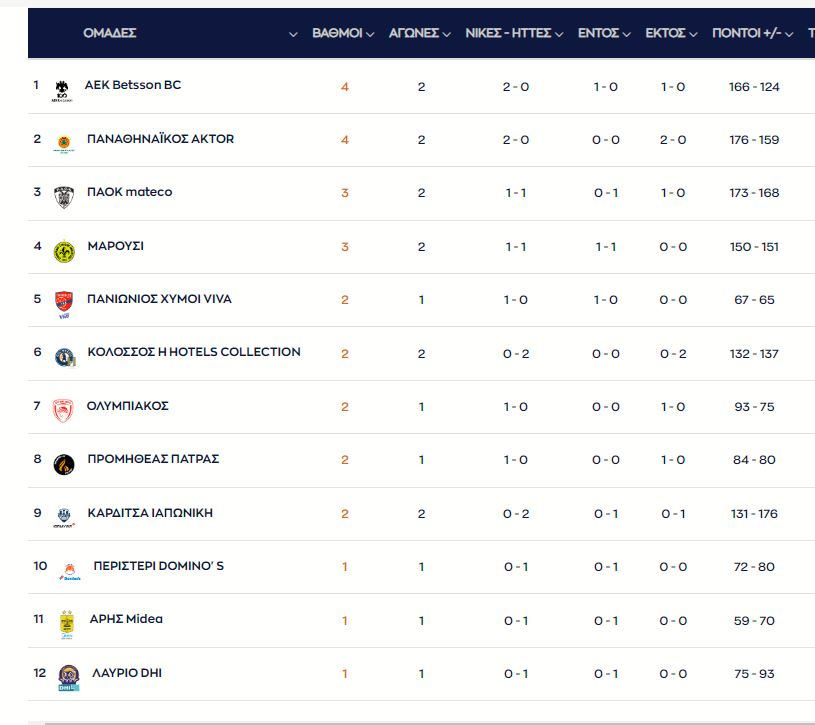Screen dimensions: 815x725
Task: Click the Panionios team logo
Action: point(63,302)
